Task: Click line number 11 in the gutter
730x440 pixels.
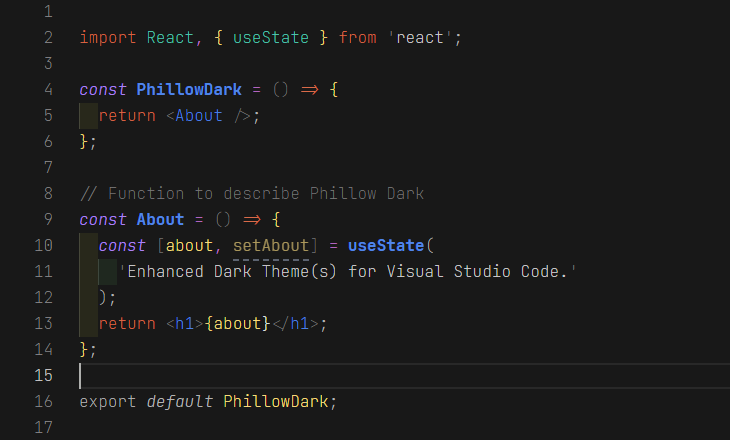Action: (43, 271)
